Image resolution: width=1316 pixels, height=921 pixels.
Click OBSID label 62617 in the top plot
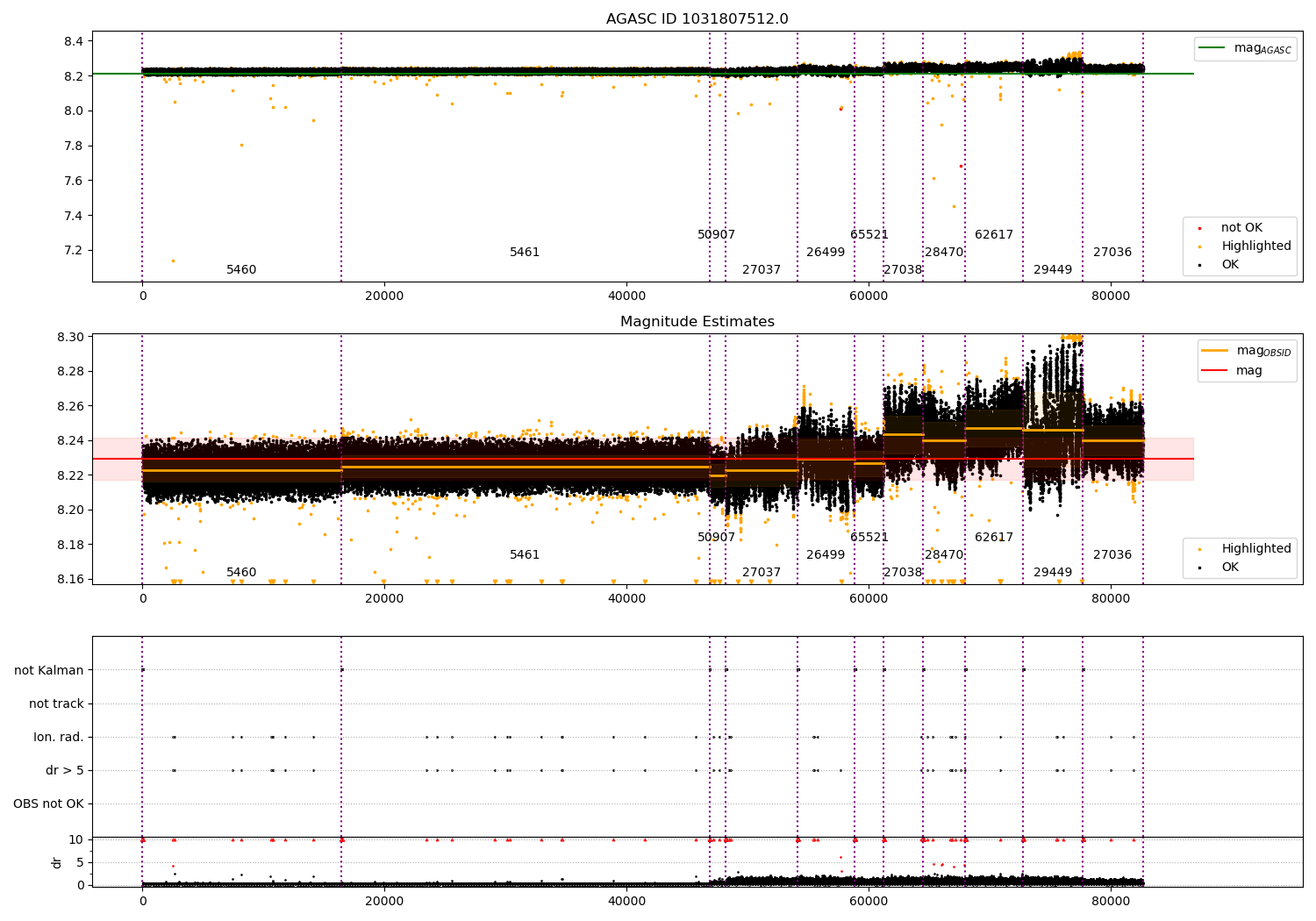pyautogui.click(x=994, y=235)
